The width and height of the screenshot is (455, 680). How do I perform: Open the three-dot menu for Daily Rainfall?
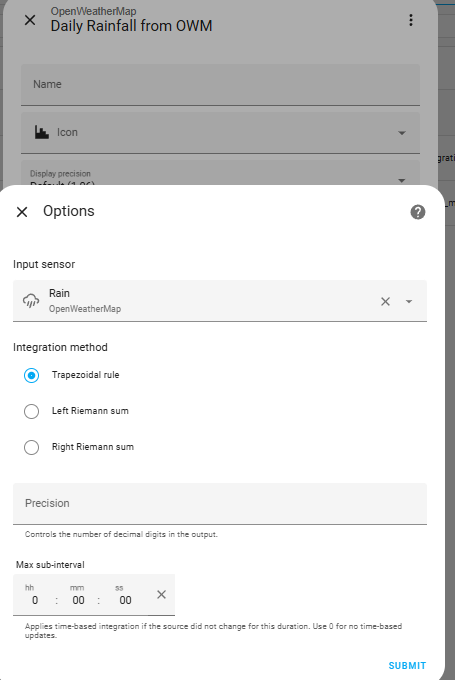coord(411,20)
